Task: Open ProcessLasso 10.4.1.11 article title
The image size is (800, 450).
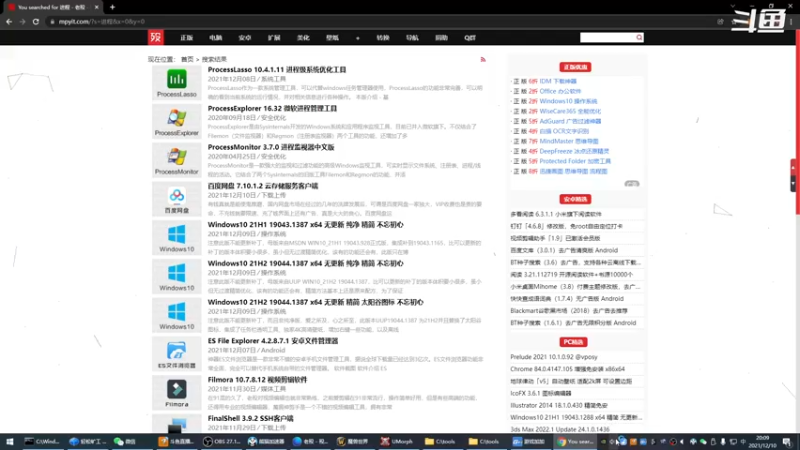Action: (277, 70)
